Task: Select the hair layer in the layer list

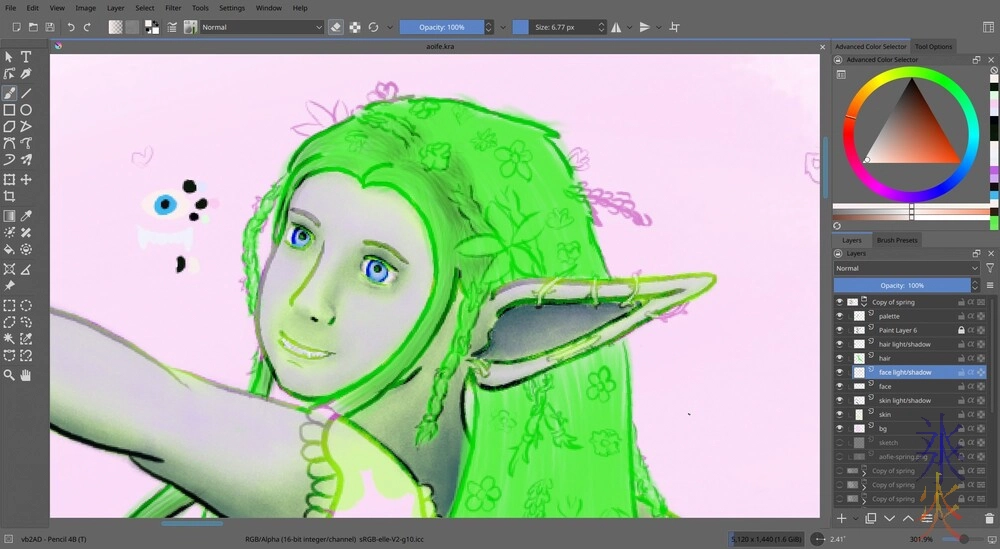Action: (x=884, y=358)
